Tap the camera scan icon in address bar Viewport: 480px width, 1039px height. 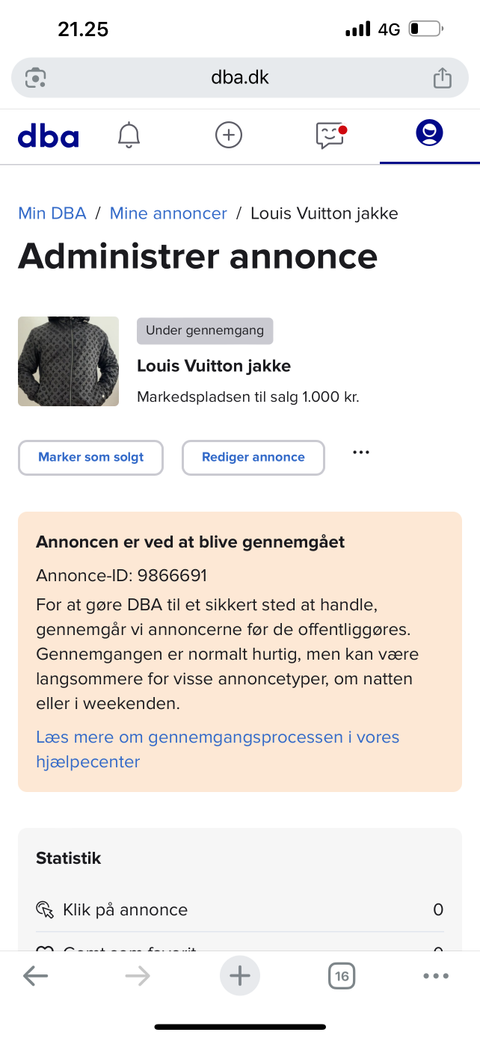point(35,78)
